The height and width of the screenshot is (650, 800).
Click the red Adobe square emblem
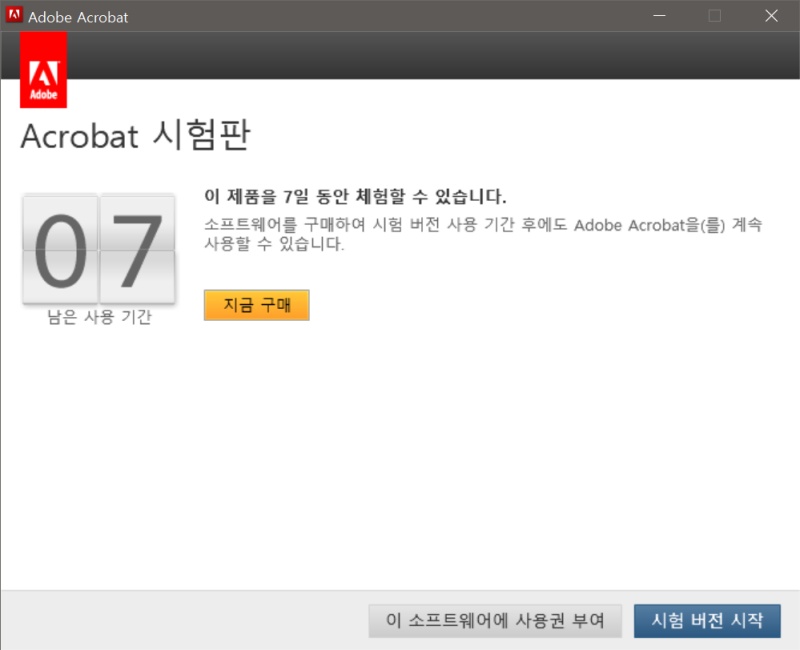pyautogui.click(x=44, y=70)
